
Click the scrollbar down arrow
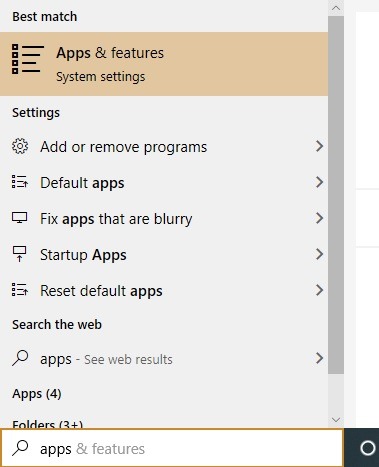coord(336,420)
